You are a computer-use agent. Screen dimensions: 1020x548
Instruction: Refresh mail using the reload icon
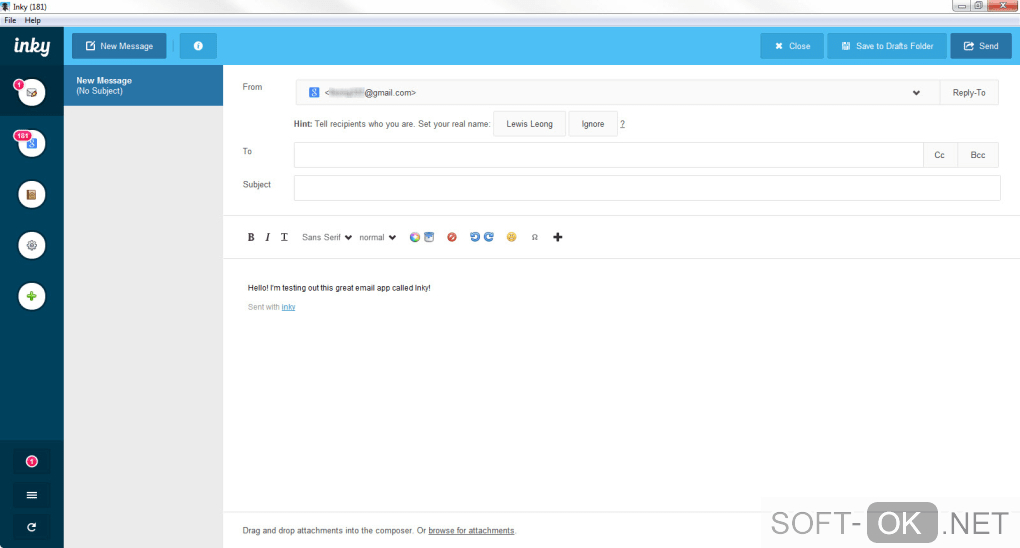(x=31, y=527)
